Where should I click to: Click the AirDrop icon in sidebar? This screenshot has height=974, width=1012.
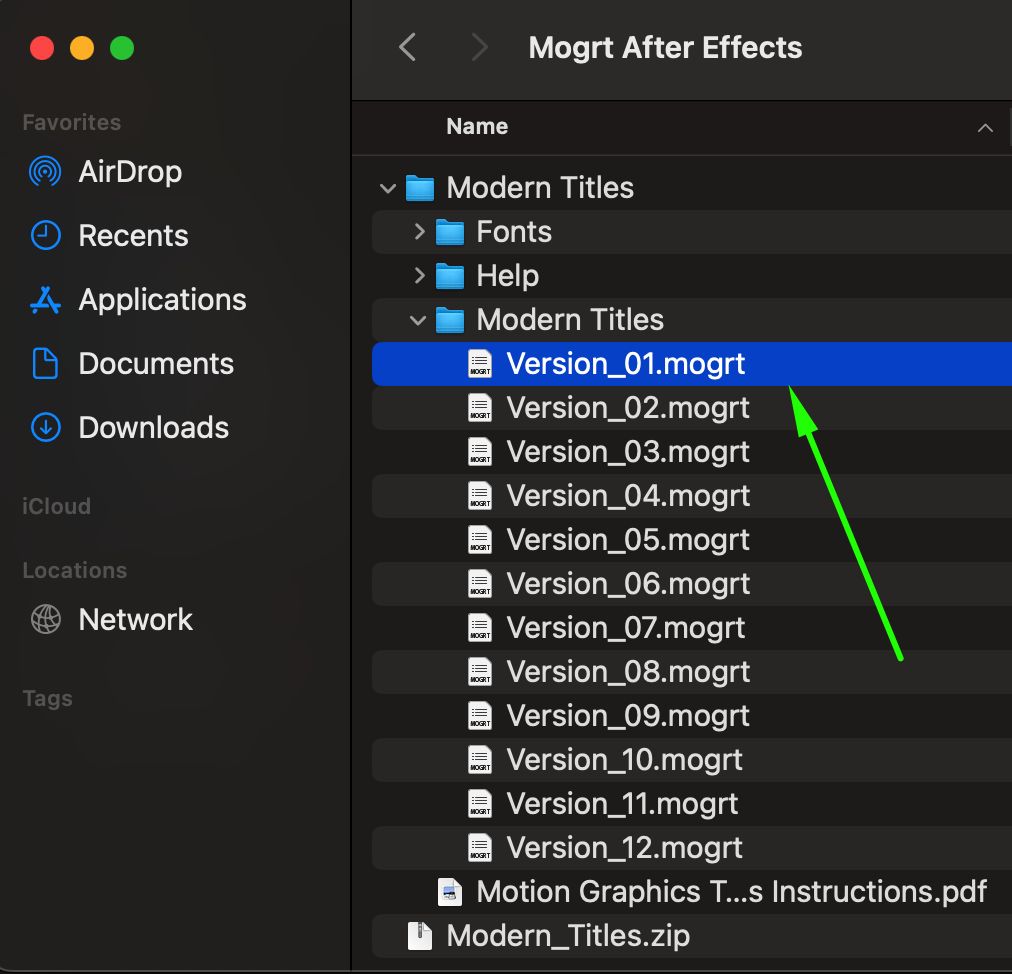pyautogui.click(x=45, y=172)
